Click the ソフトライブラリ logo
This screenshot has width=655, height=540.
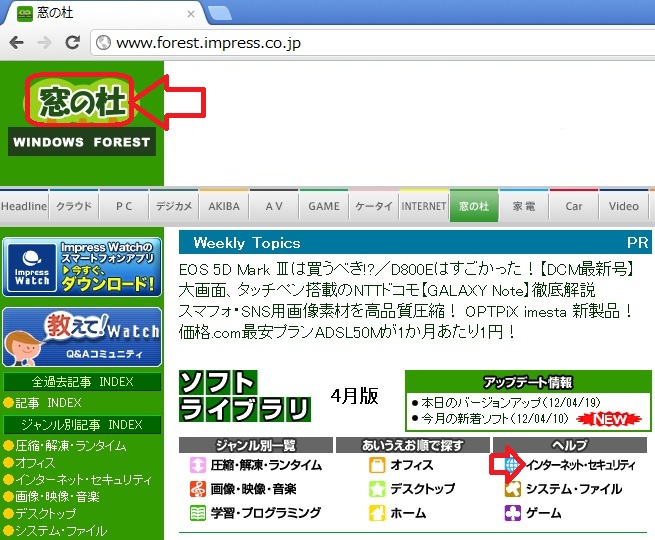tap(245, 396)
